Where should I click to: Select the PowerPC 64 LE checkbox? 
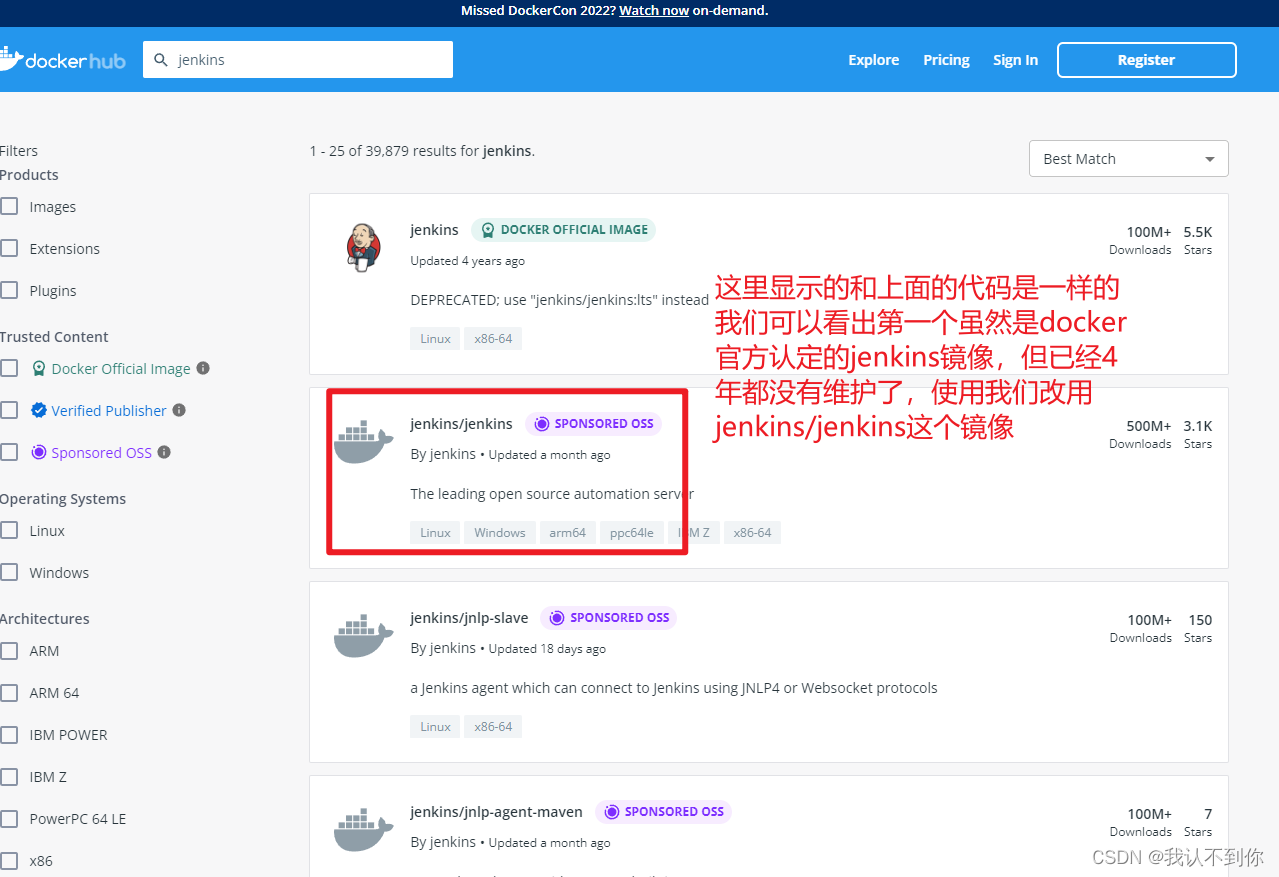click(x=9, y=818)
